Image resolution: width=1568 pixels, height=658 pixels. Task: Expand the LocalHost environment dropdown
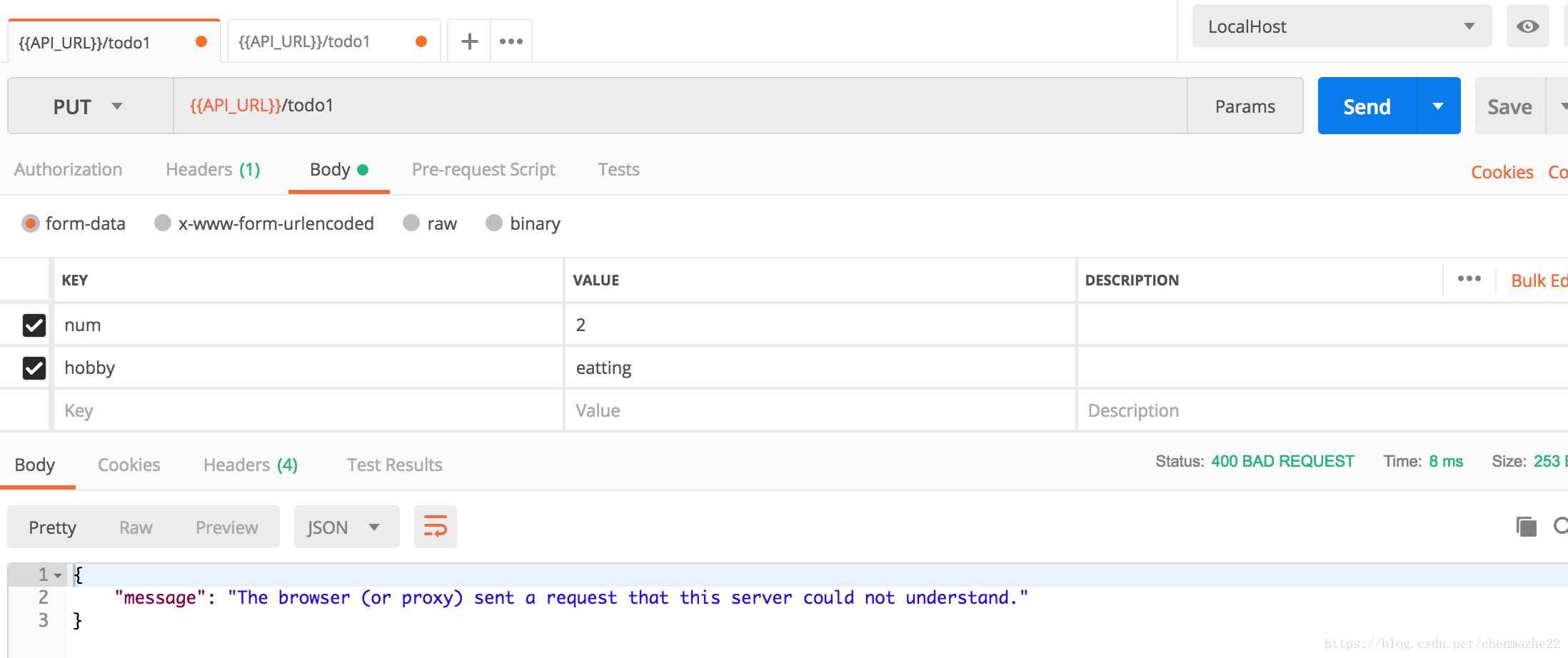(x=1341, y=26)
